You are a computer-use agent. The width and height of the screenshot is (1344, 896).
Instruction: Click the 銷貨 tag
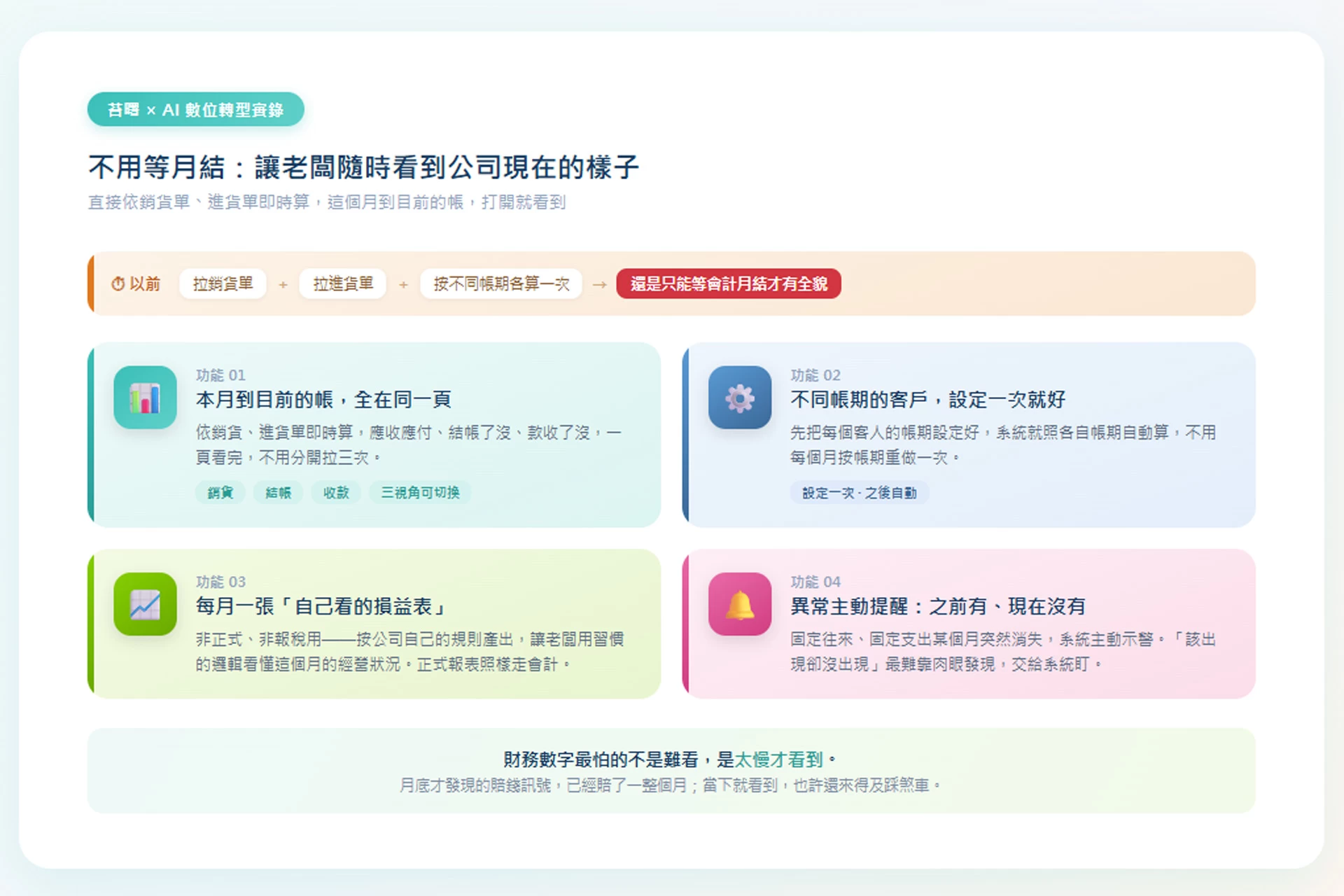pos(220,493)
